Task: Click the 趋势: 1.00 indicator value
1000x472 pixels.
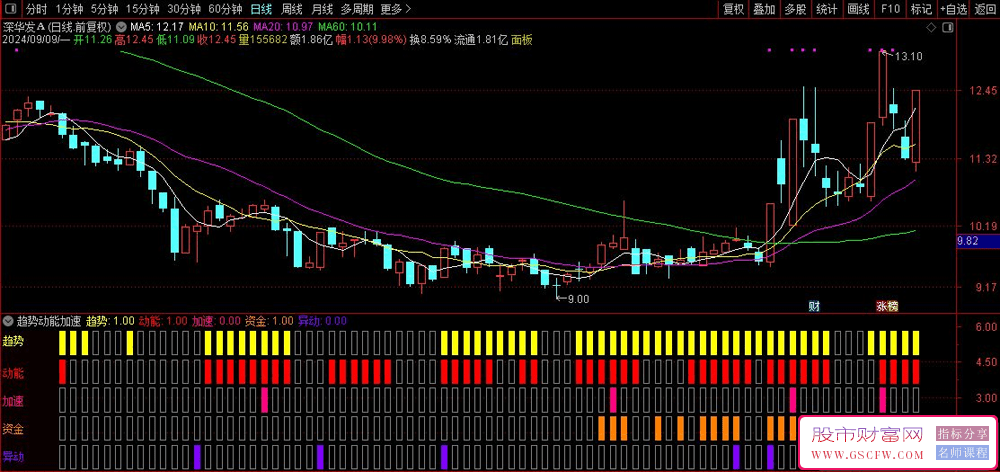Action: pyautogui.click(x=110, y=320)
